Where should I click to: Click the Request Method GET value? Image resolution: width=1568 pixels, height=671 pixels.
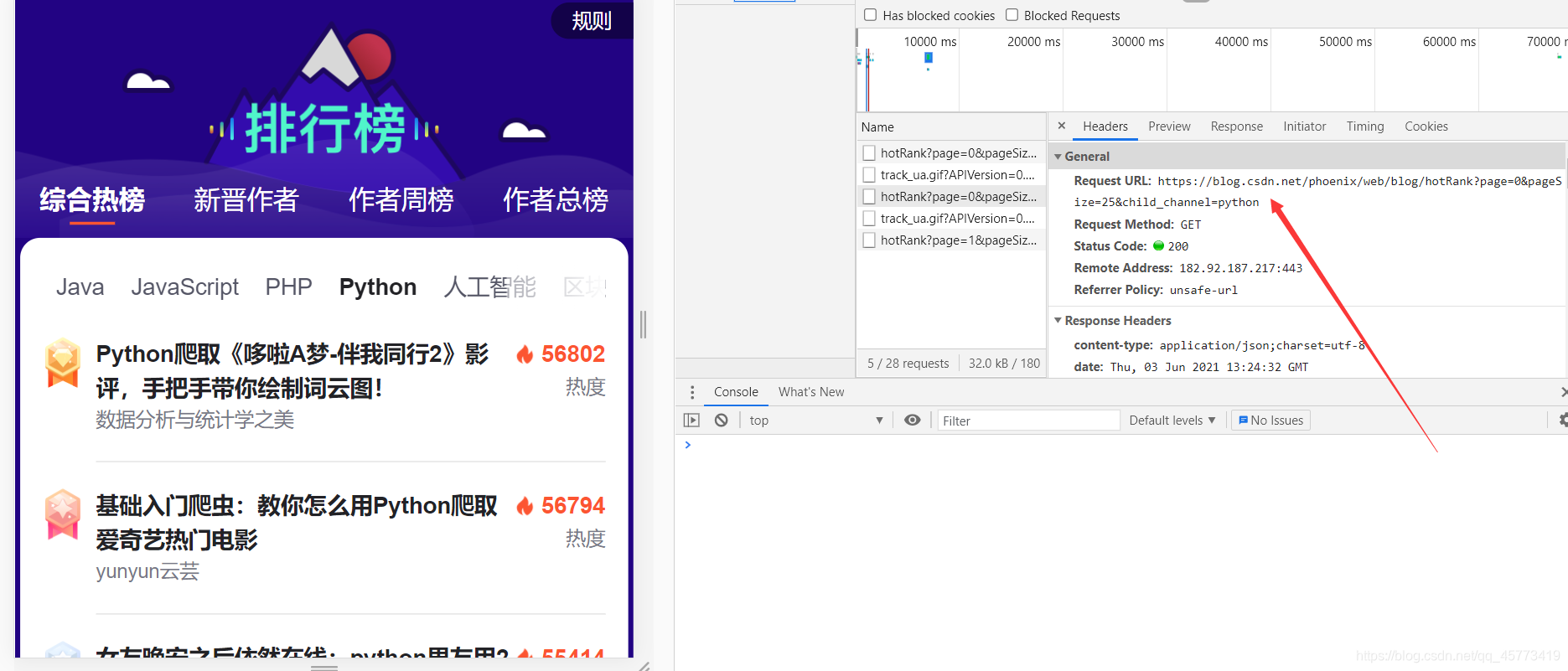[x=1191, y=225]
